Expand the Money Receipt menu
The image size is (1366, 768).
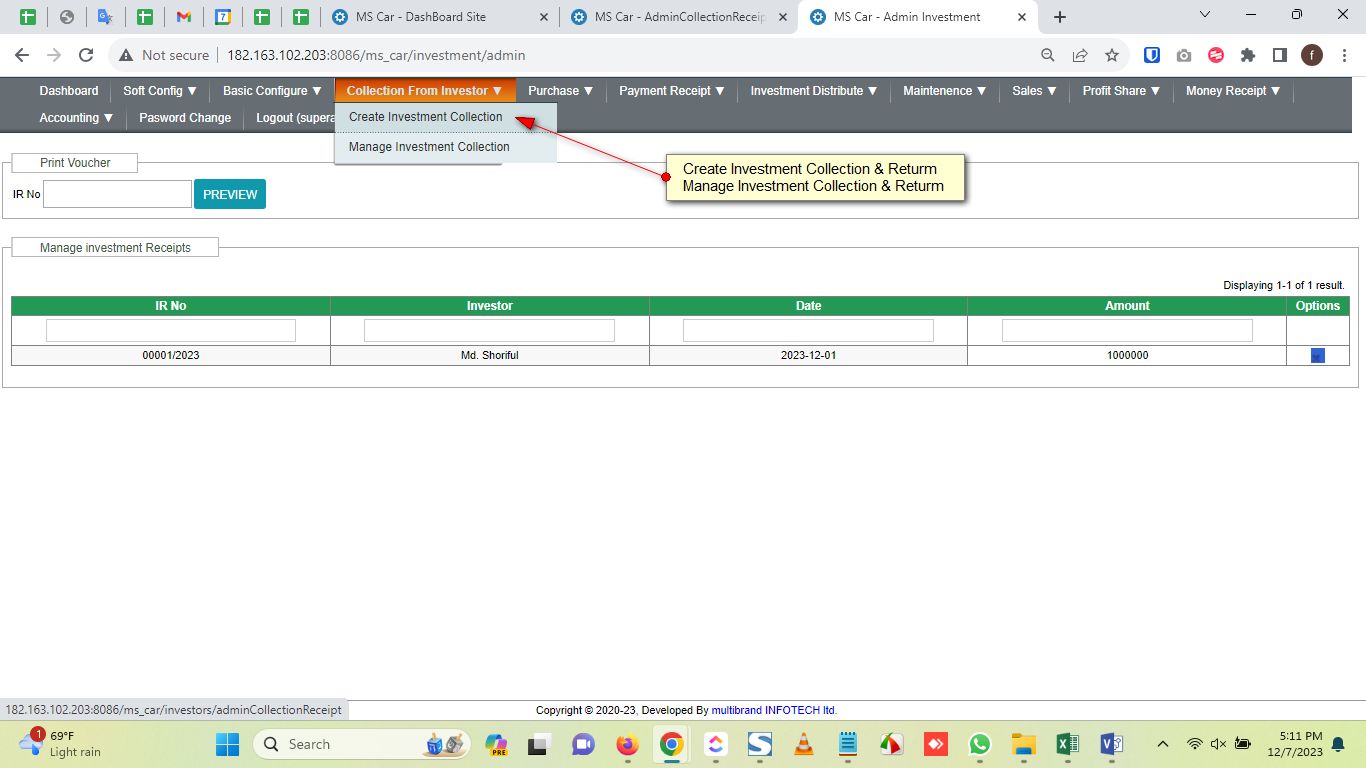click(x=1234, y=91)
